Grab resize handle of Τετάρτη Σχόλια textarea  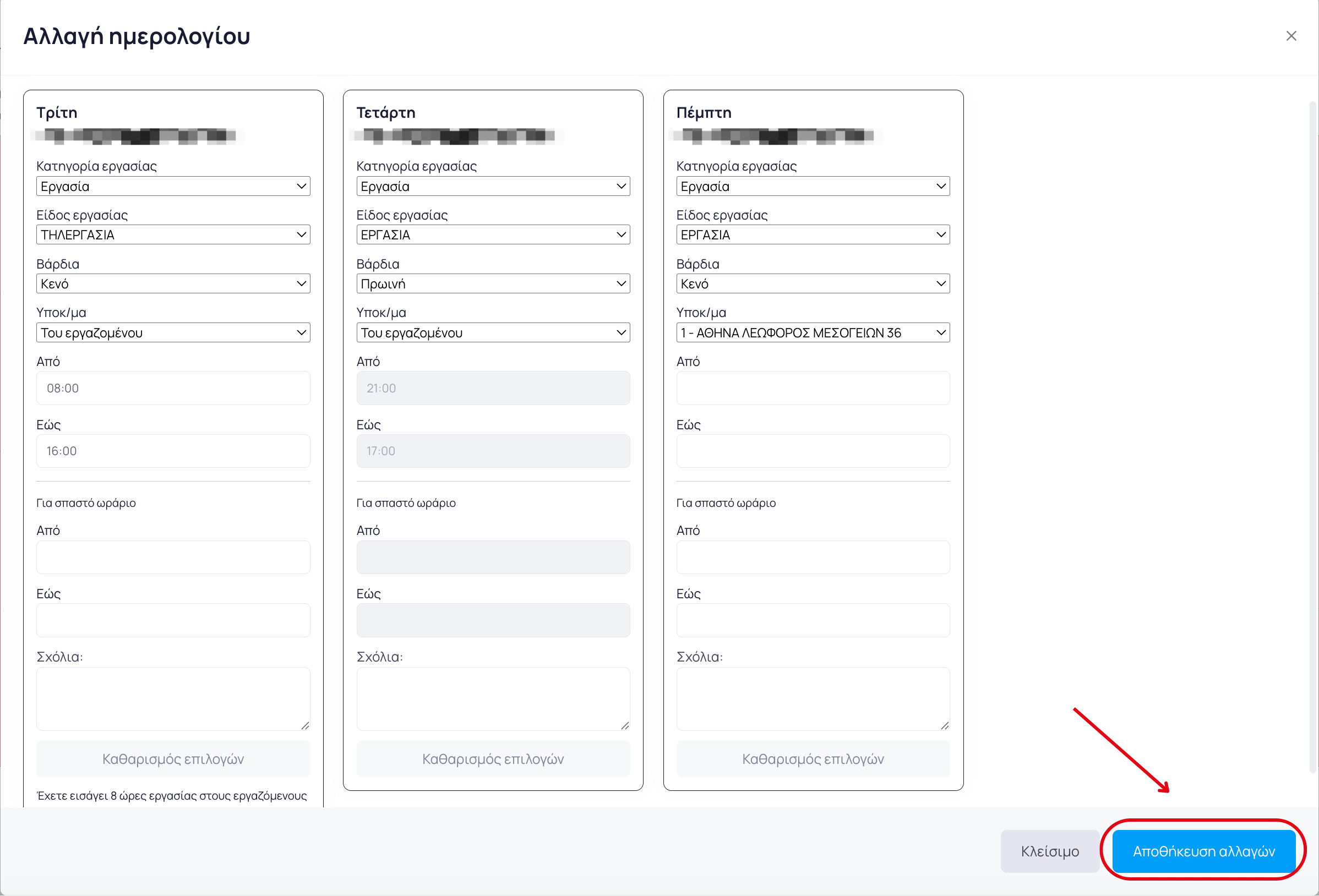pos(625,725)
